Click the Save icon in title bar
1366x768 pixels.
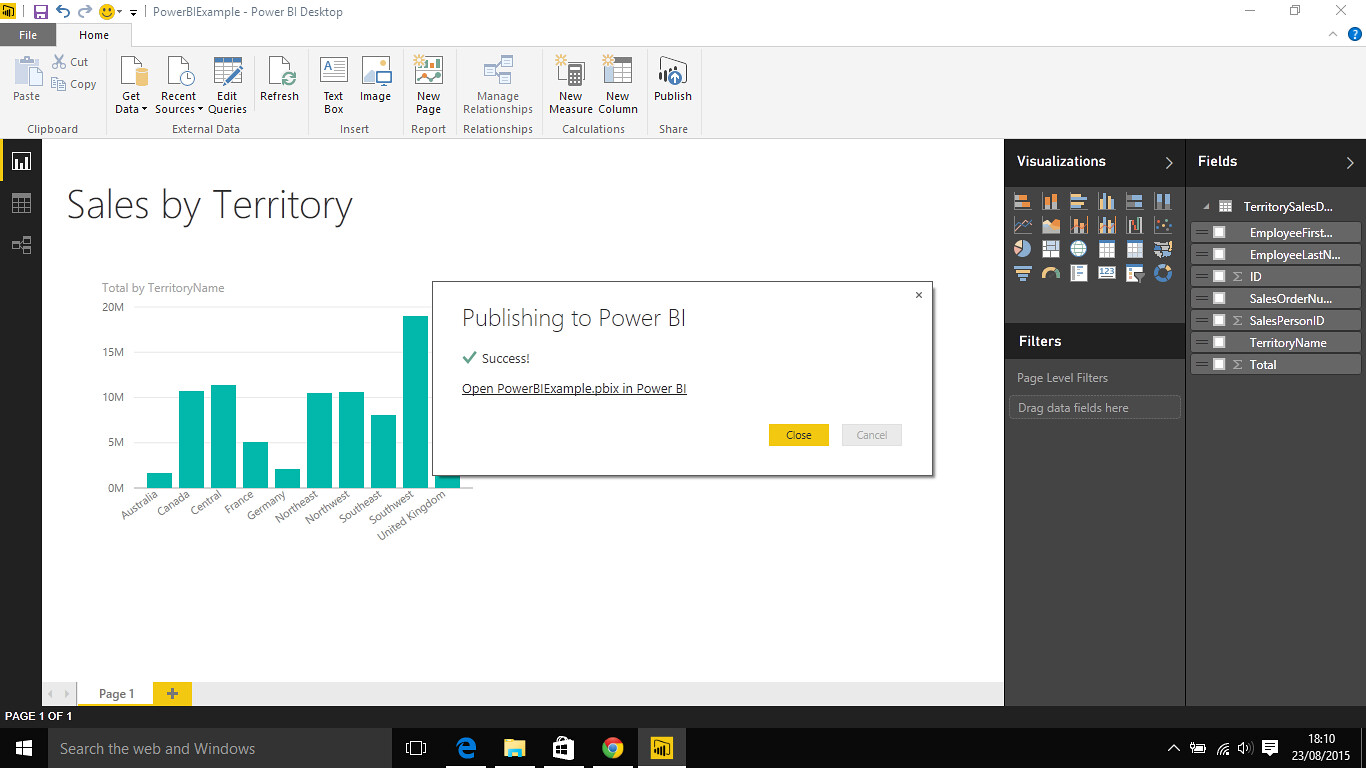(41, 12)
